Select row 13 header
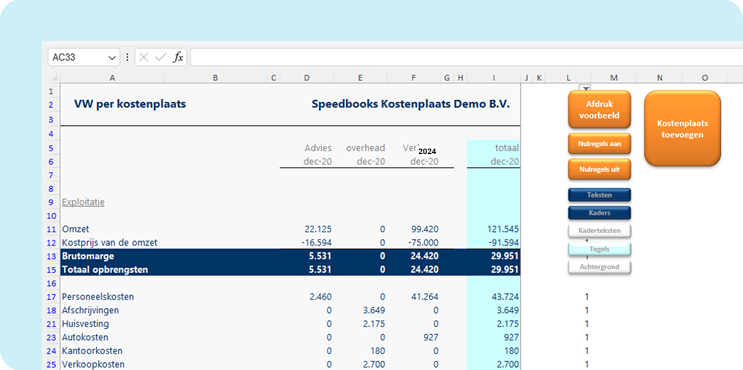 tap(51, 256)
